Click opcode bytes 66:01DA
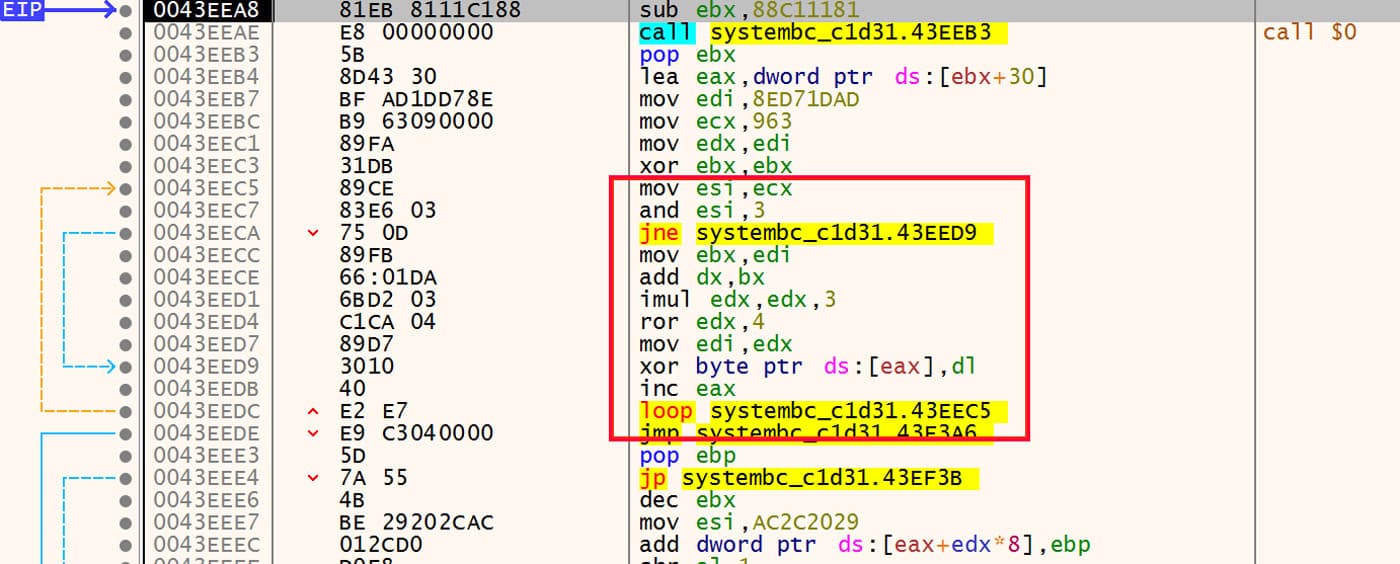The height and width of the screenshot is (564, 1400). 388,277
